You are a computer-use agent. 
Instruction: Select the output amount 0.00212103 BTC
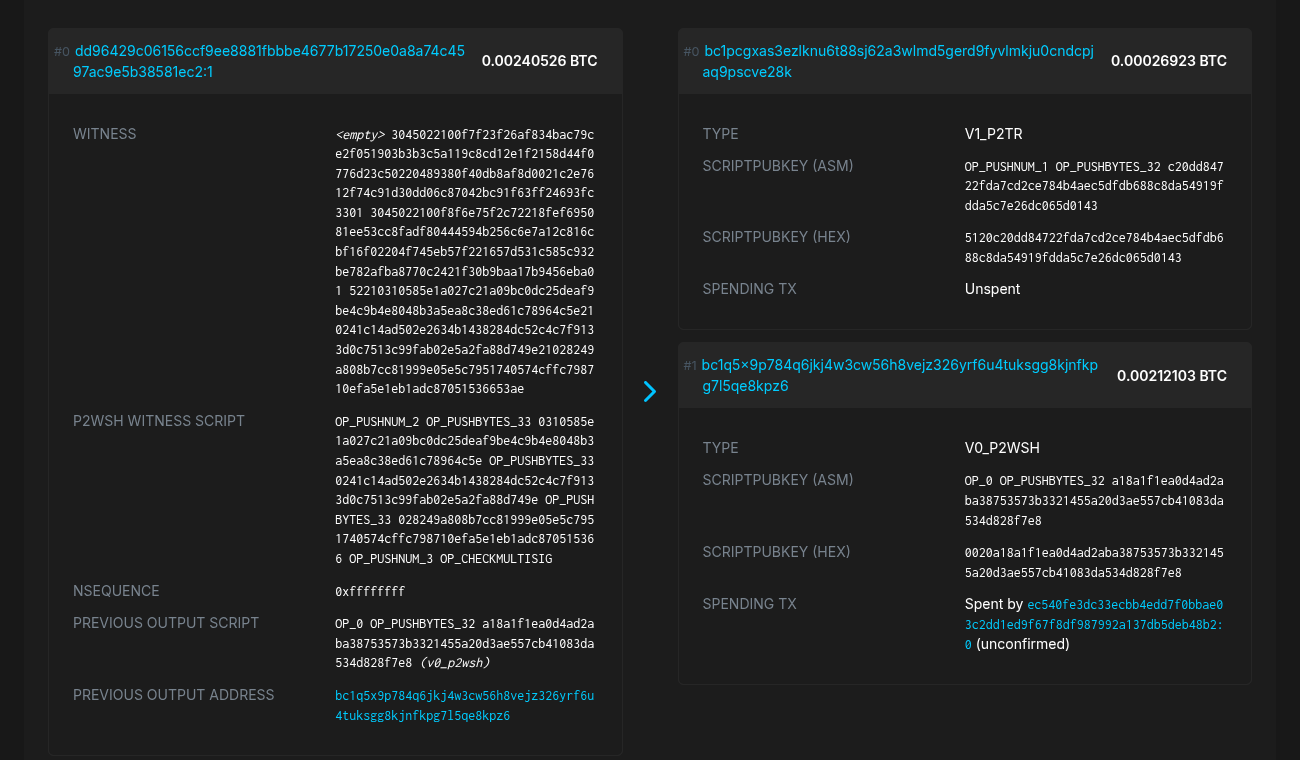point(1172,376)
